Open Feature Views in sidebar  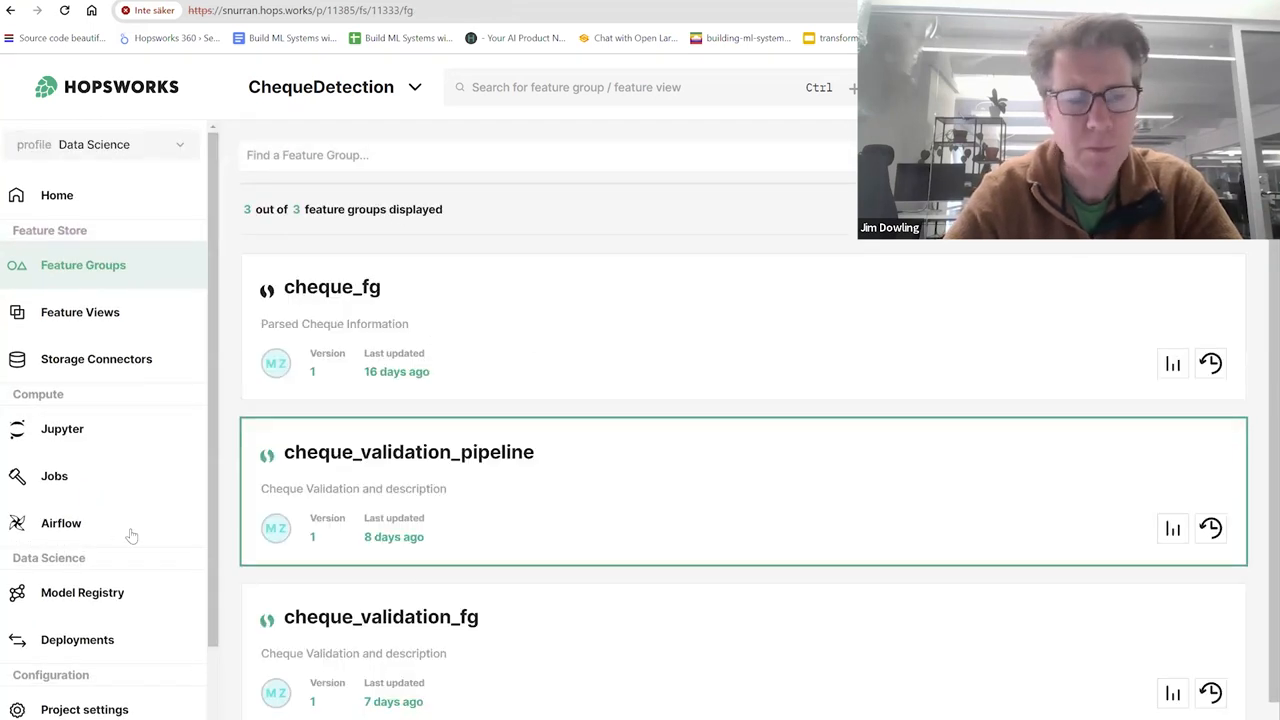pyautogui.click(x=80, y=312)
